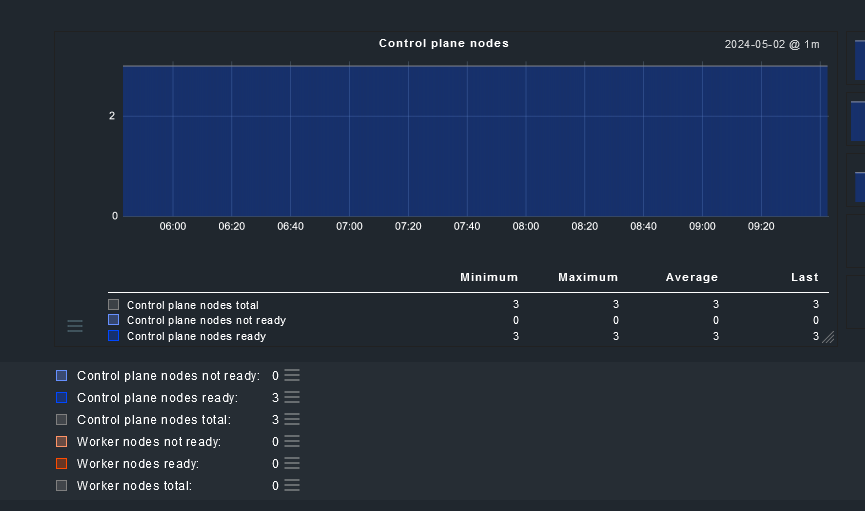The height and width of the screenshot is (511, 865).
Task: Click the graph widget's corner resize handle
Action: pyautogui.click(x=828, y=338)
